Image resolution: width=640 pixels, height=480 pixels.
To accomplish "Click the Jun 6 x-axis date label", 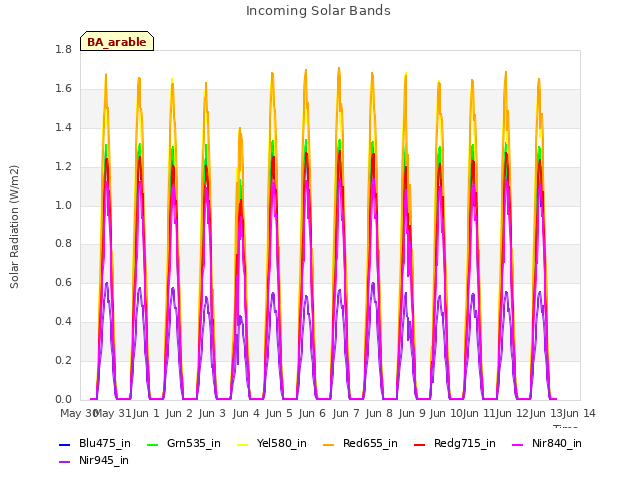I will 312,413.
